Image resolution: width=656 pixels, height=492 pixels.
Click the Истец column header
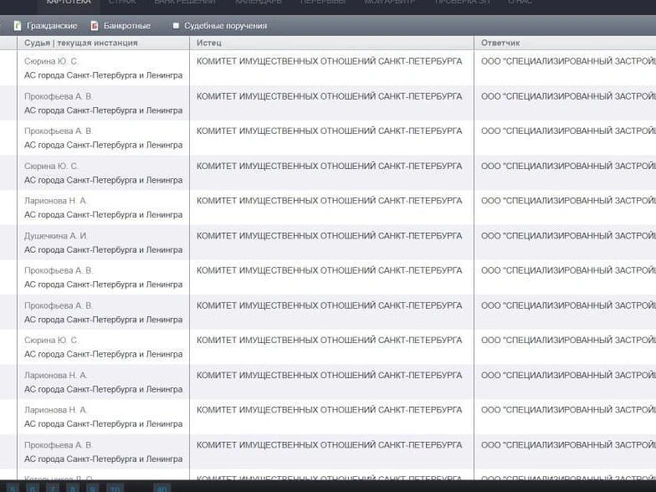209,43
